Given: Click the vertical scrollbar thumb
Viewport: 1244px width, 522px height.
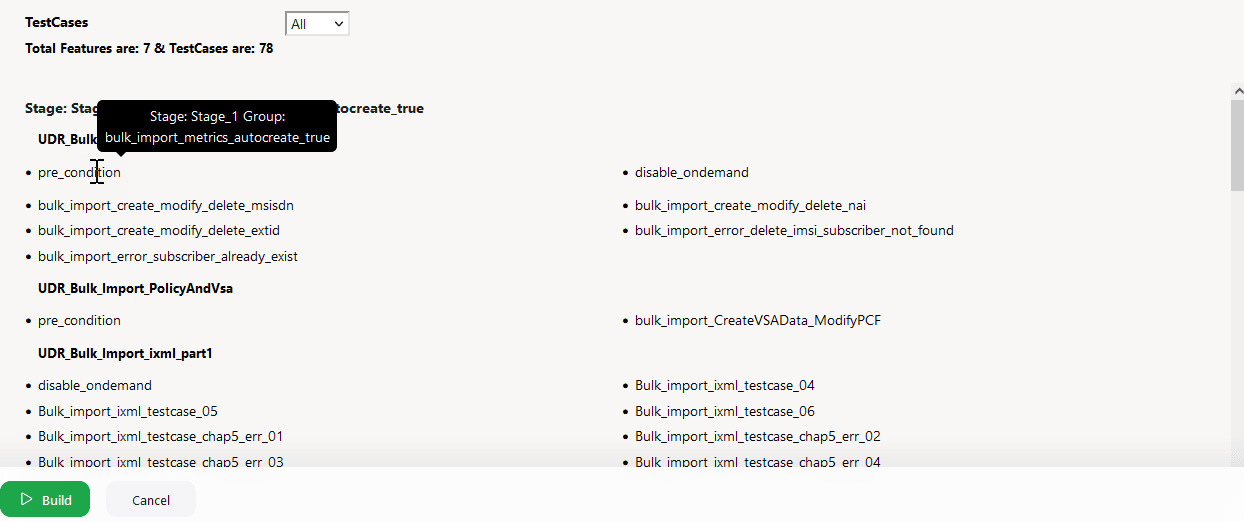Looking at the screenshot, I should pos(1237,145).
